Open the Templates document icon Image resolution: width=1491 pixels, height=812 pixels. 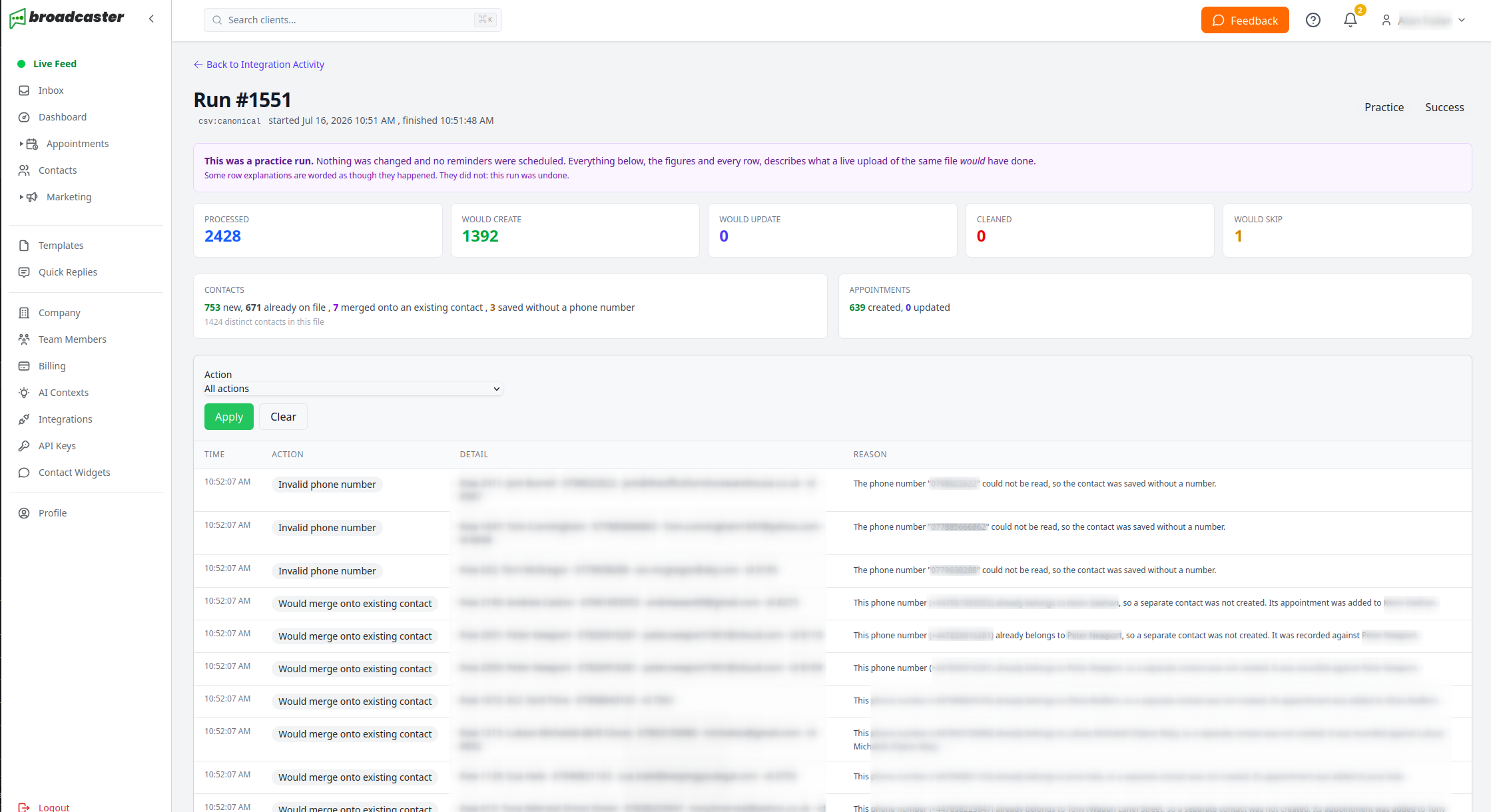tap(24, 246)
